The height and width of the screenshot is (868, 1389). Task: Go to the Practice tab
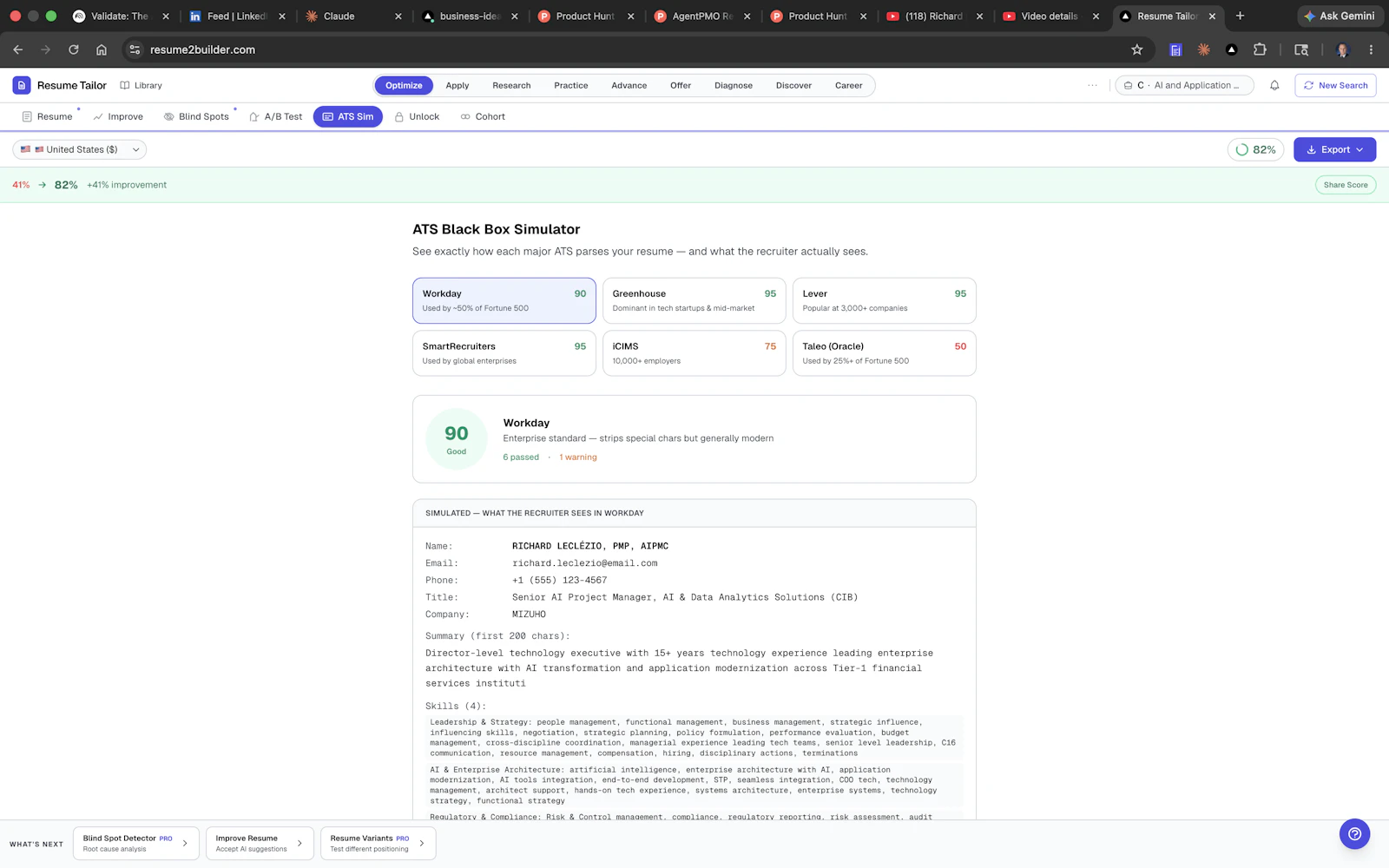click(x=571, y=85)
